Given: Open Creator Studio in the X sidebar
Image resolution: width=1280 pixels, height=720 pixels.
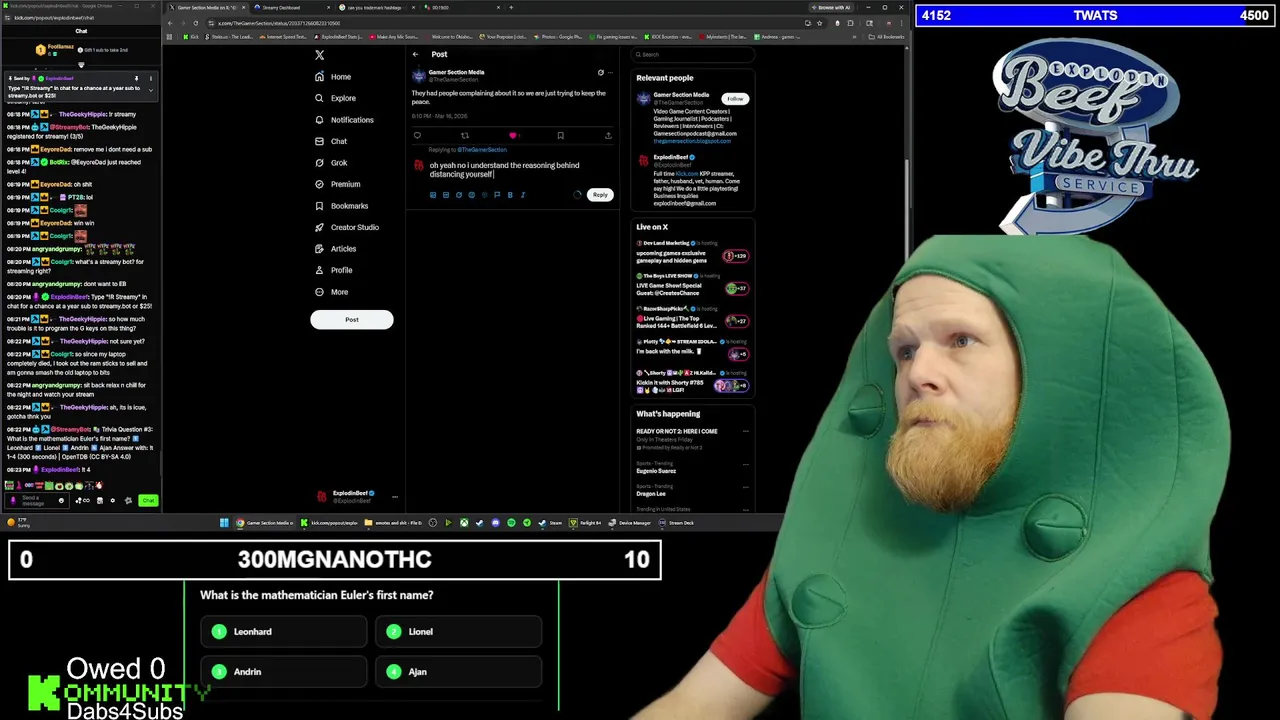Looking at the screenshot, I should [346, 227].
